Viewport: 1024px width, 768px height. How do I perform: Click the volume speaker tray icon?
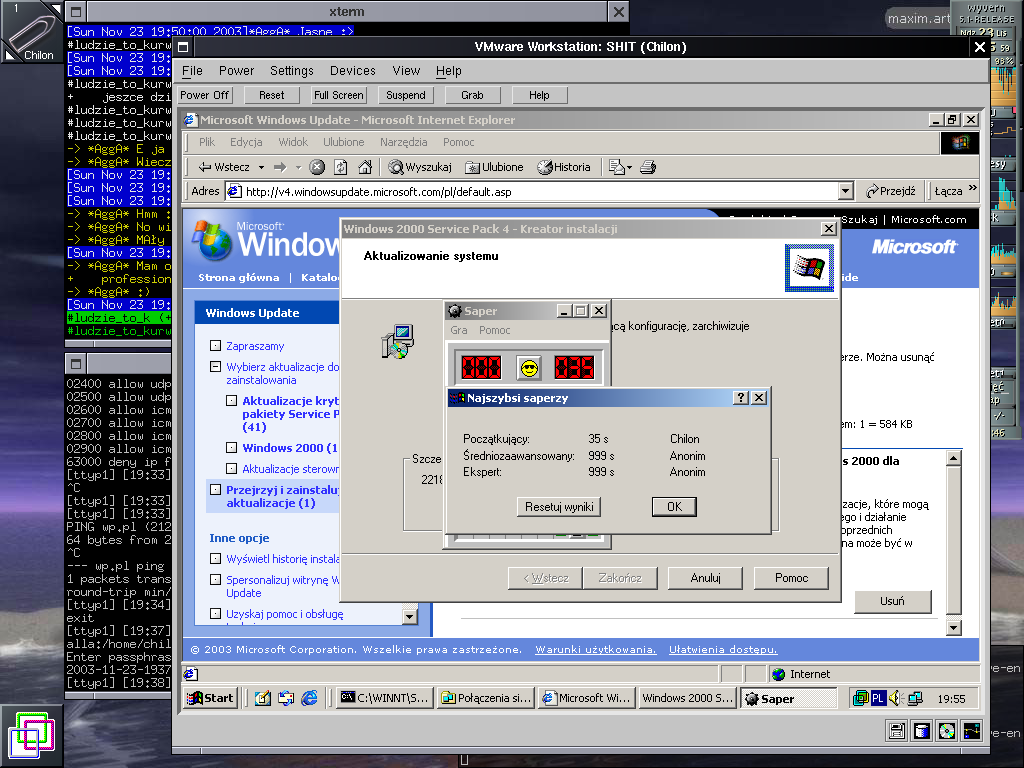coord(896,698)
